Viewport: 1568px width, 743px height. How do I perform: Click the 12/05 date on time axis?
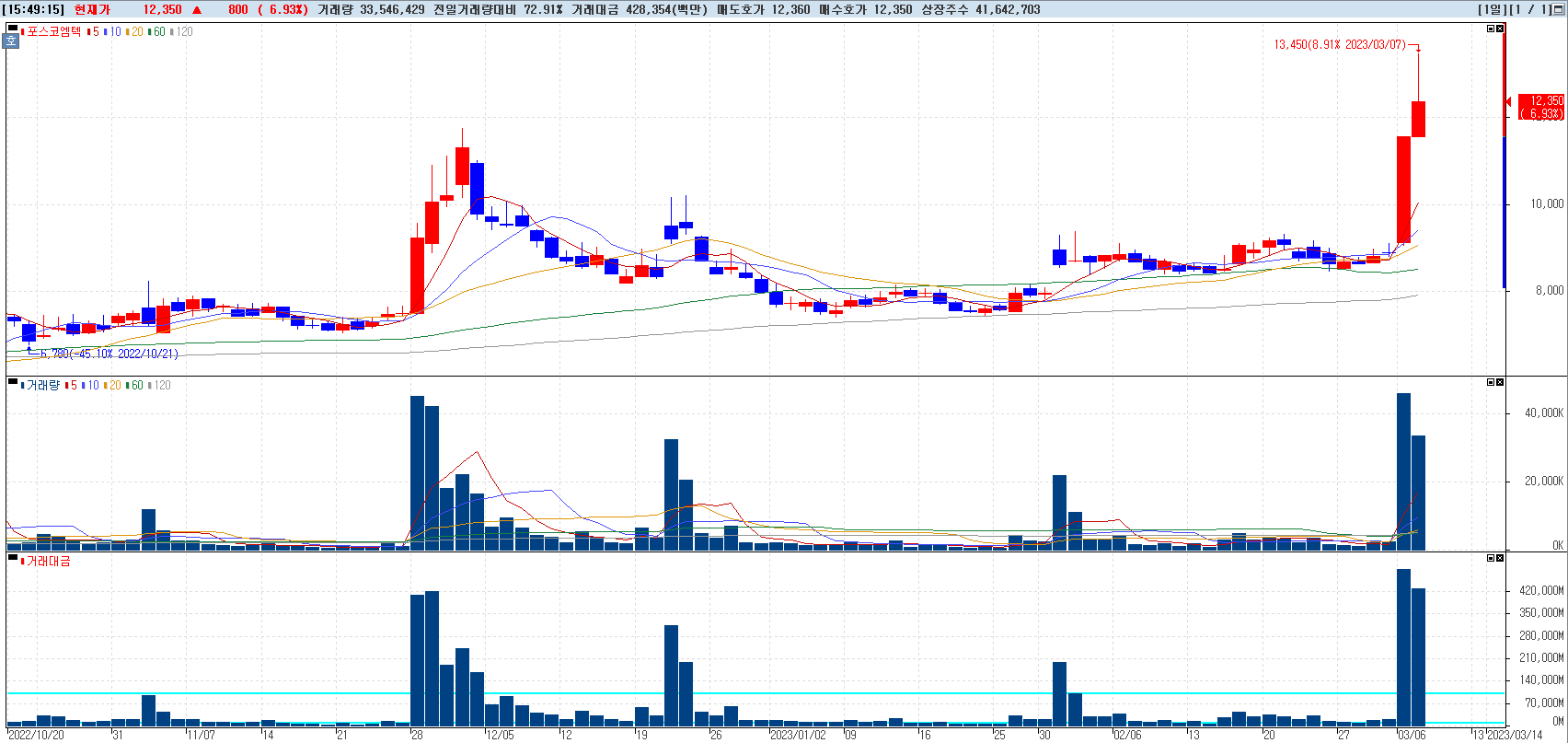pos(501,735)
